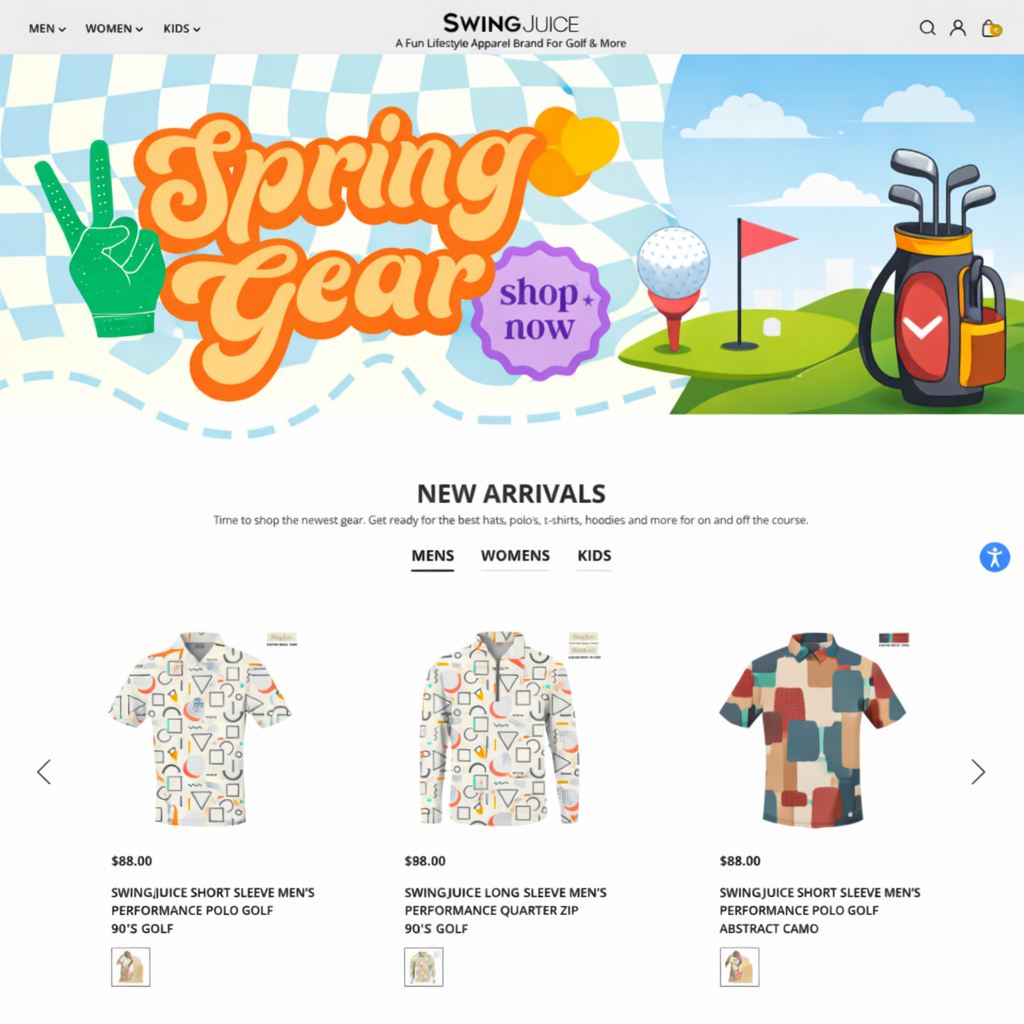The width and height of the screenshot is (1024, 1024).
Task: Advance the carousel with right arrow
Action: (x=978, y=772)
